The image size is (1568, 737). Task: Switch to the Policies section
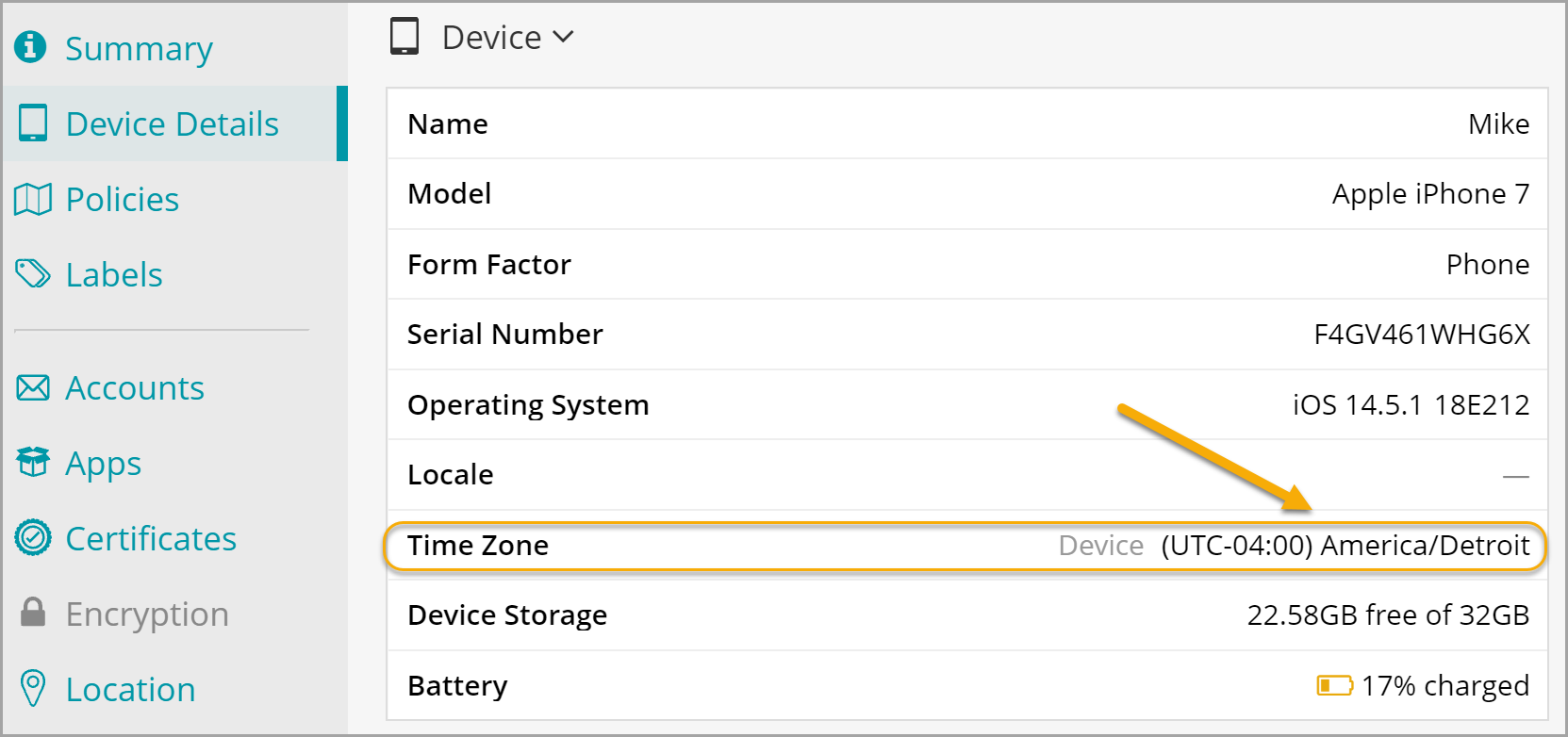122,200
